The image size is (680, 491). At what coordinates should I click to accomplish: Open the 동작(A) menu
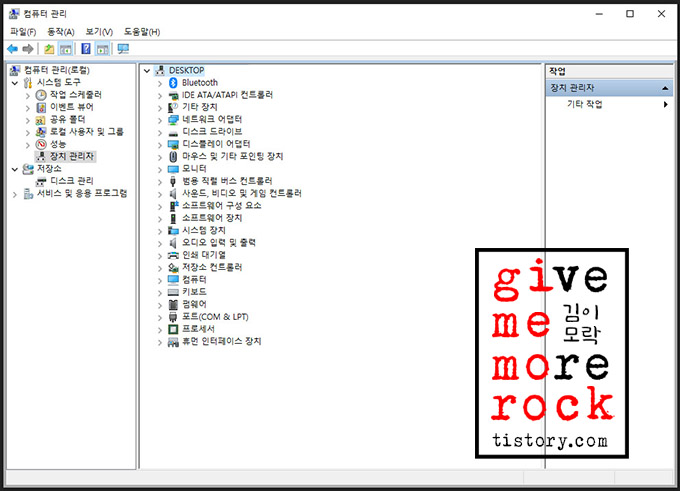61,32
